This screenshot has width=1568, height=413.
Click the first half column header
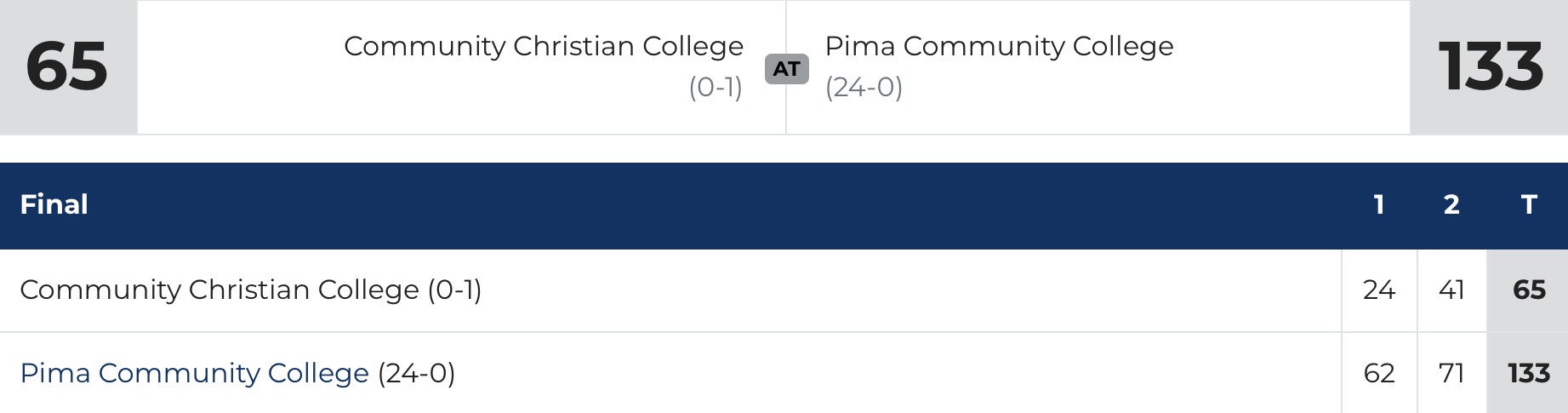point(1379,204)
